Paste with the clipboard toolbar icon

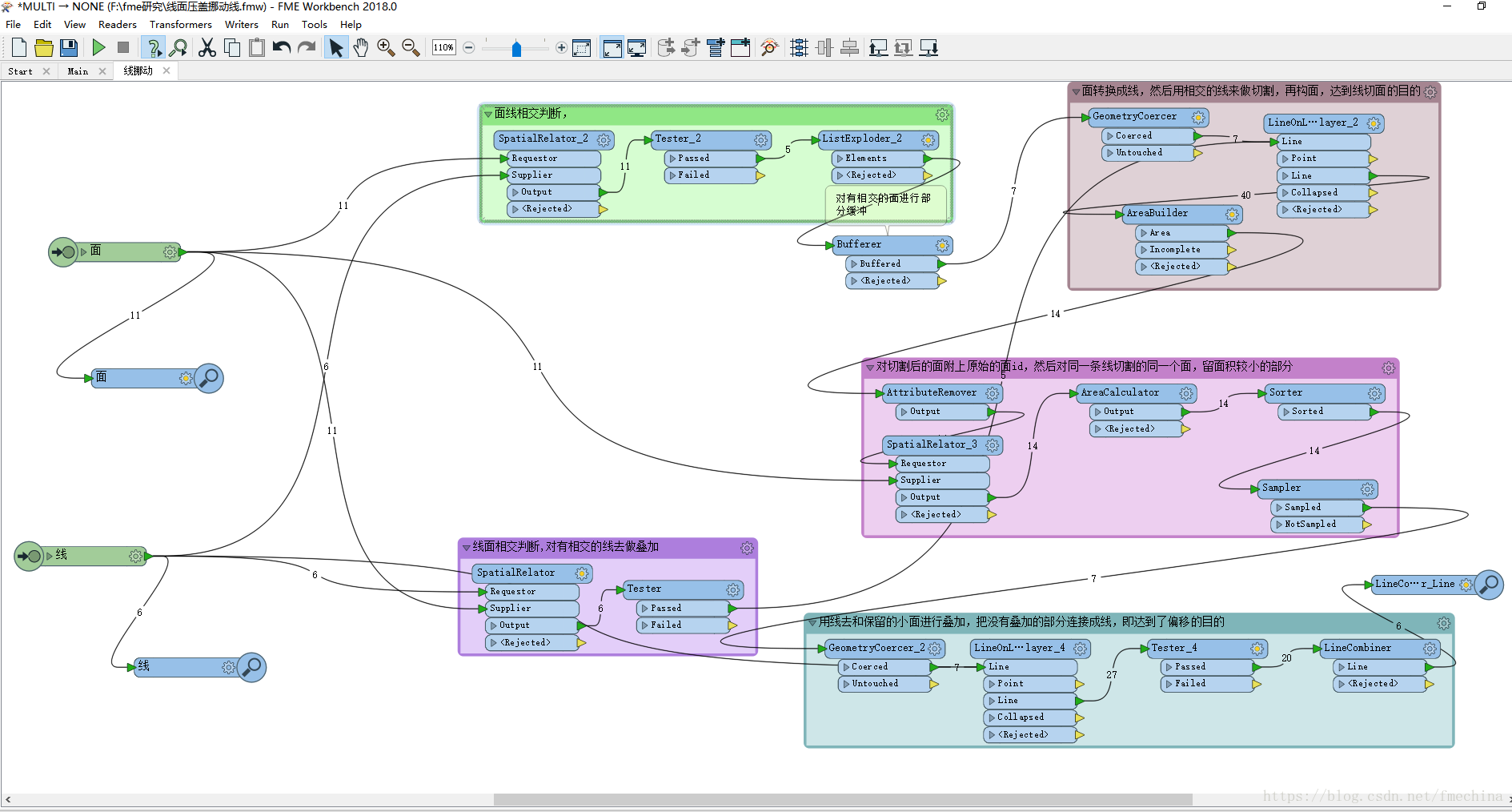257,48
